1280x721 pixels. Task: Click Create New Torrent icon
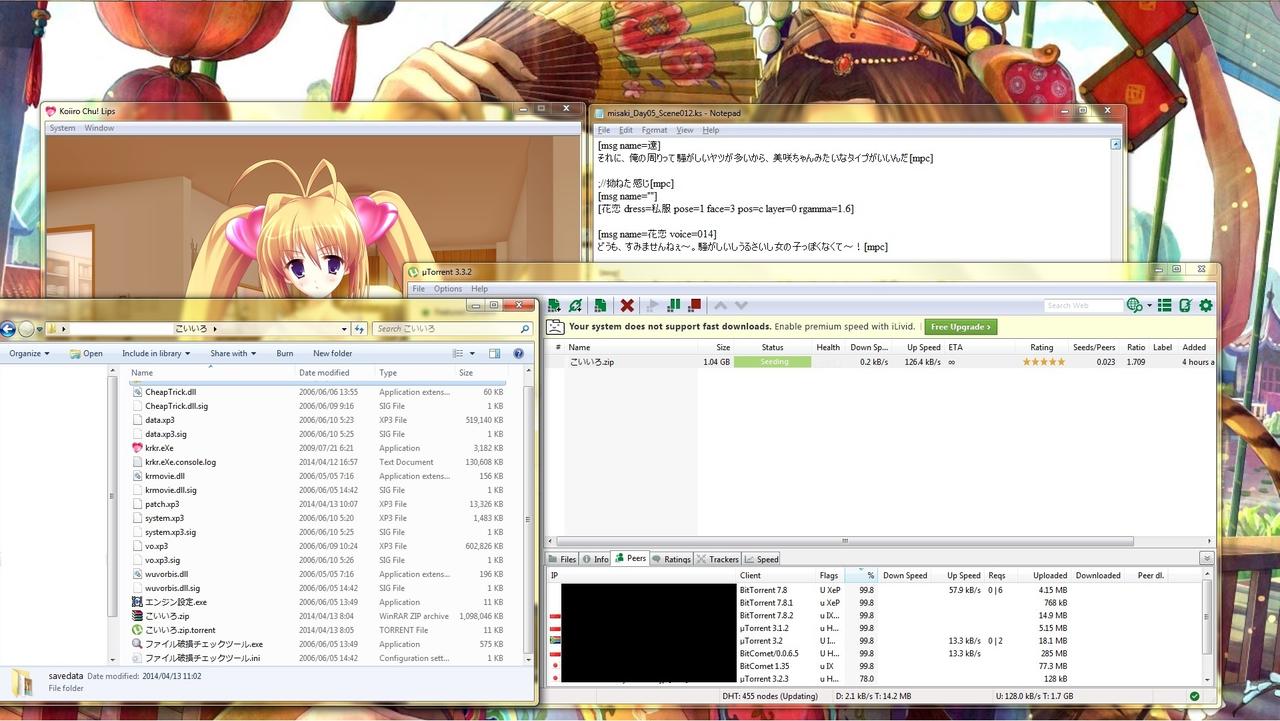(600, 306)
